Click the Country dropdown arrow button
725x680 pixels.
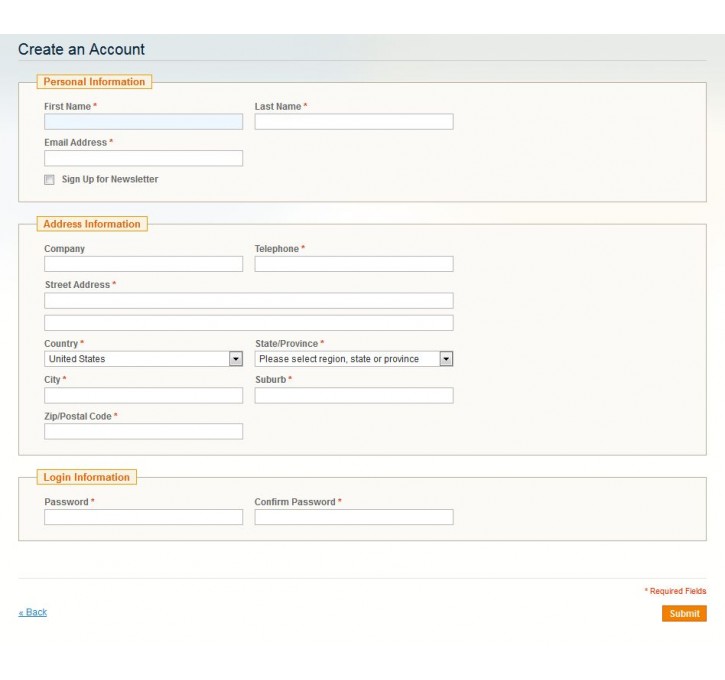tap(236, 359)
